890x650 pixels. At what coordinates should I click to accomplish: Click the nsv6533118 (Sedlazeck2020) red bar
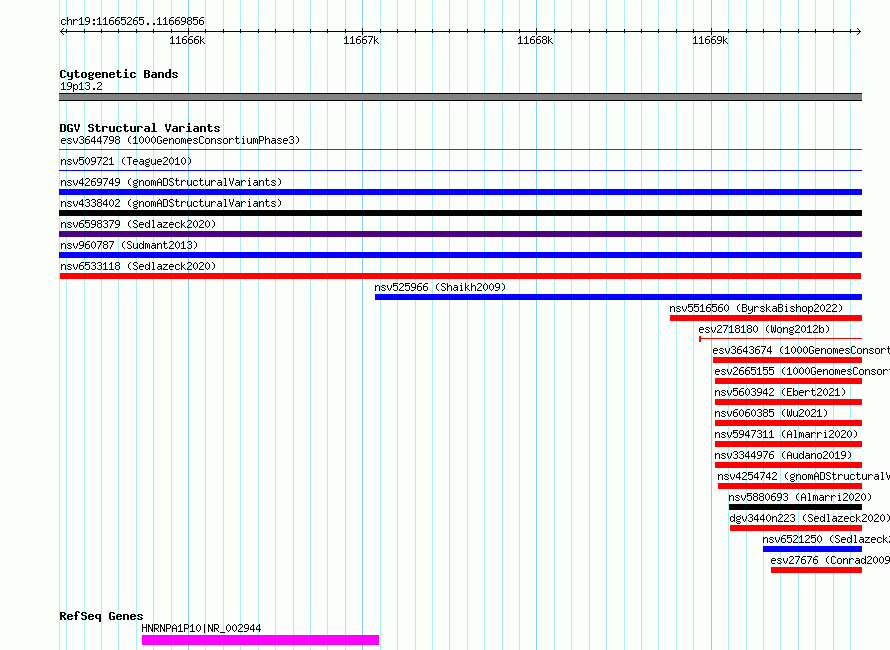tap(460, 276)
